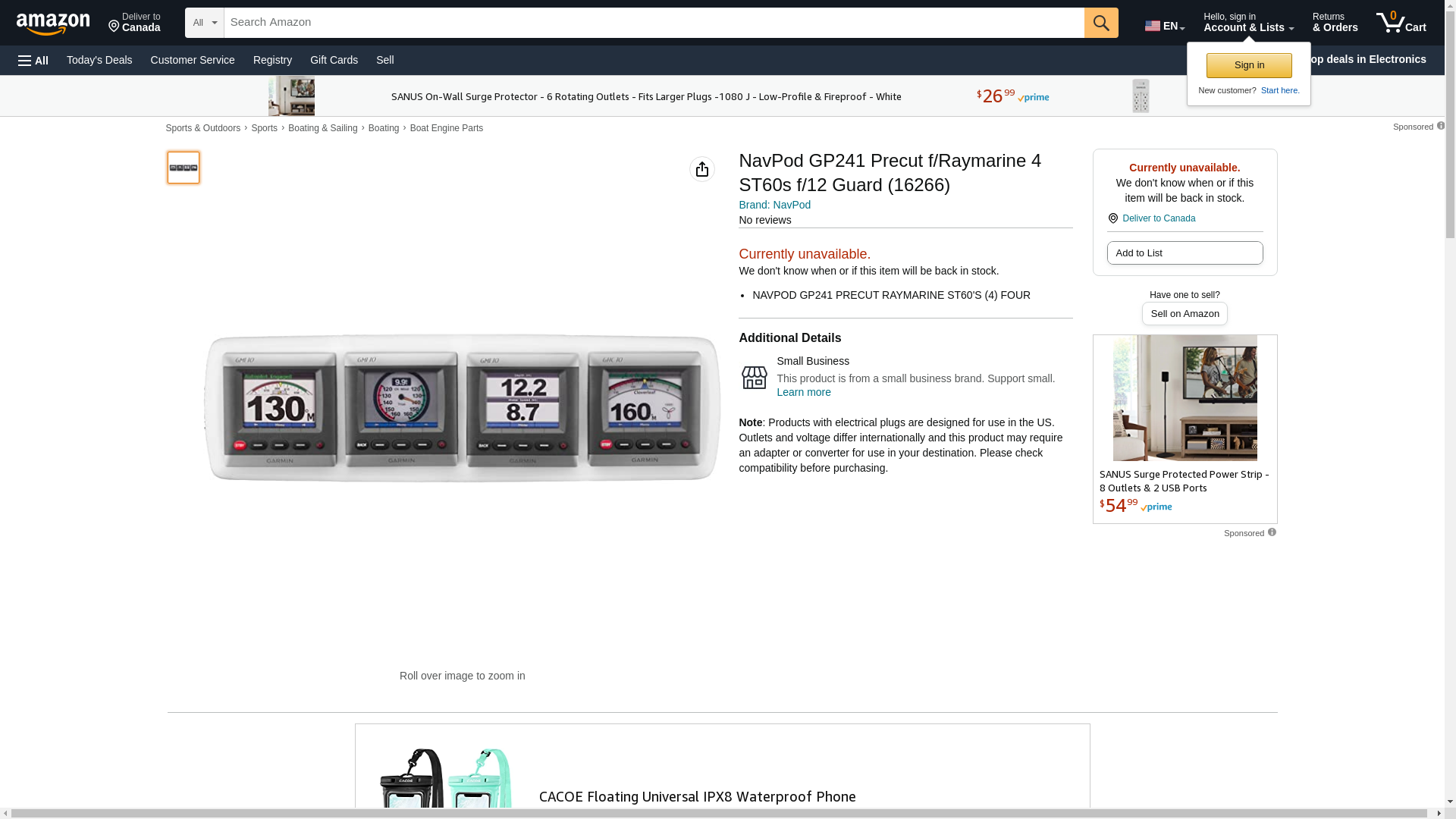Click the Sell on Amazon button
The width and height of the screenshot is (1456, 819).
coord(1185,313)
